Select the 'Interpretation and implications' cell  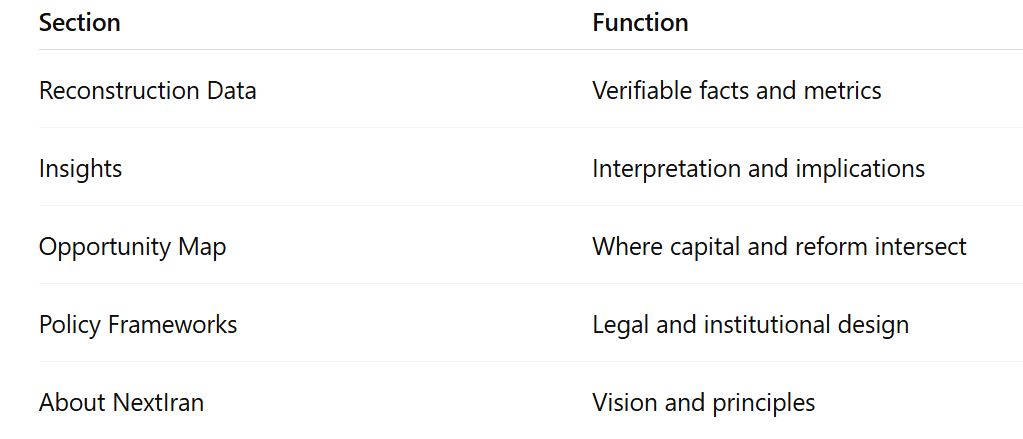[x=758, y=169]
